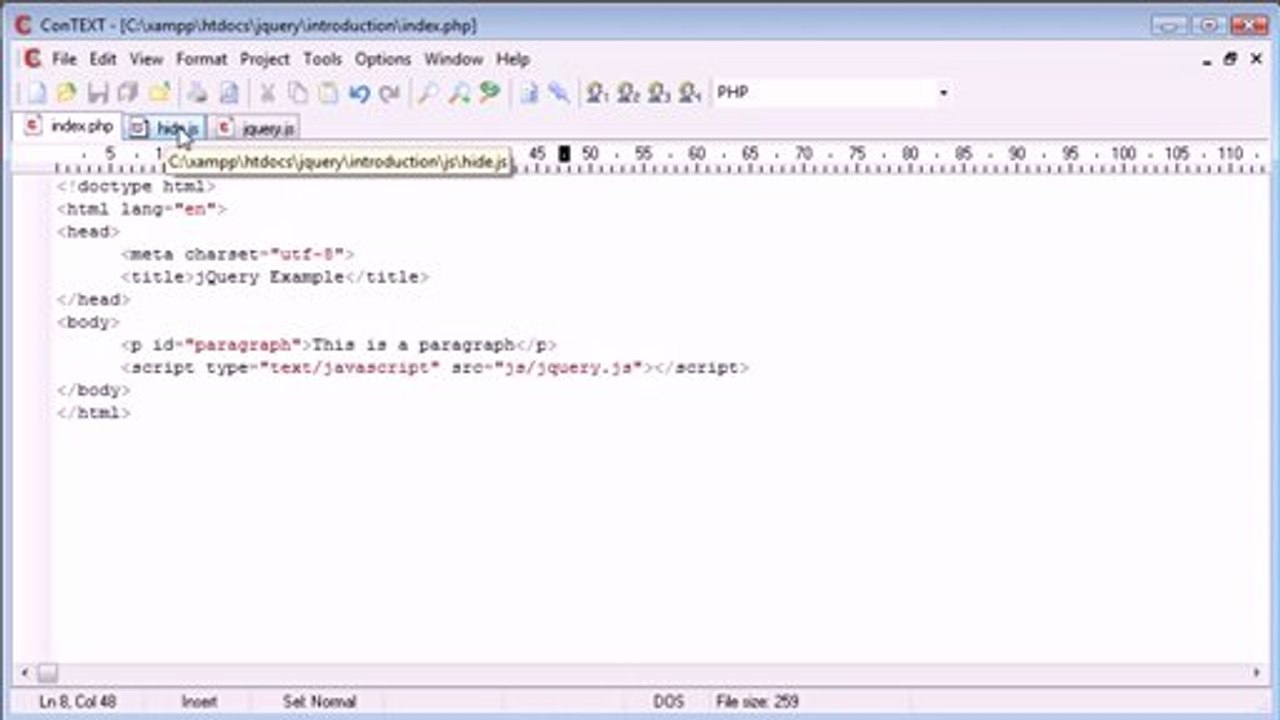Open the PHP highlighter dropdown
Screen dimensions: 1280x720
click(x=943, y=93)
